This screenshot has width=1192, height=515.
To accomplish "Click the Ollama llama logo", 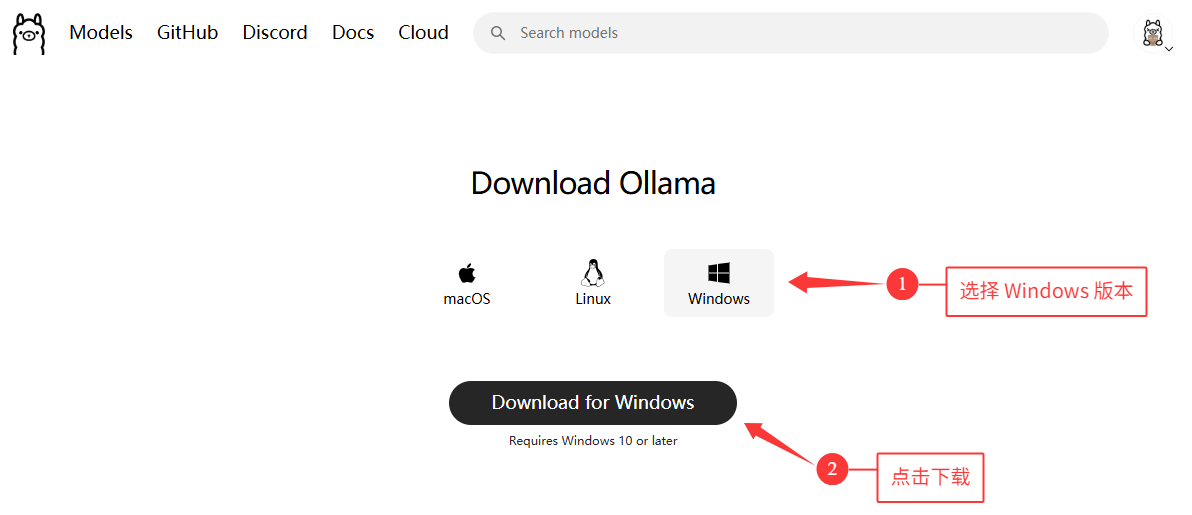I will (29, 33).
